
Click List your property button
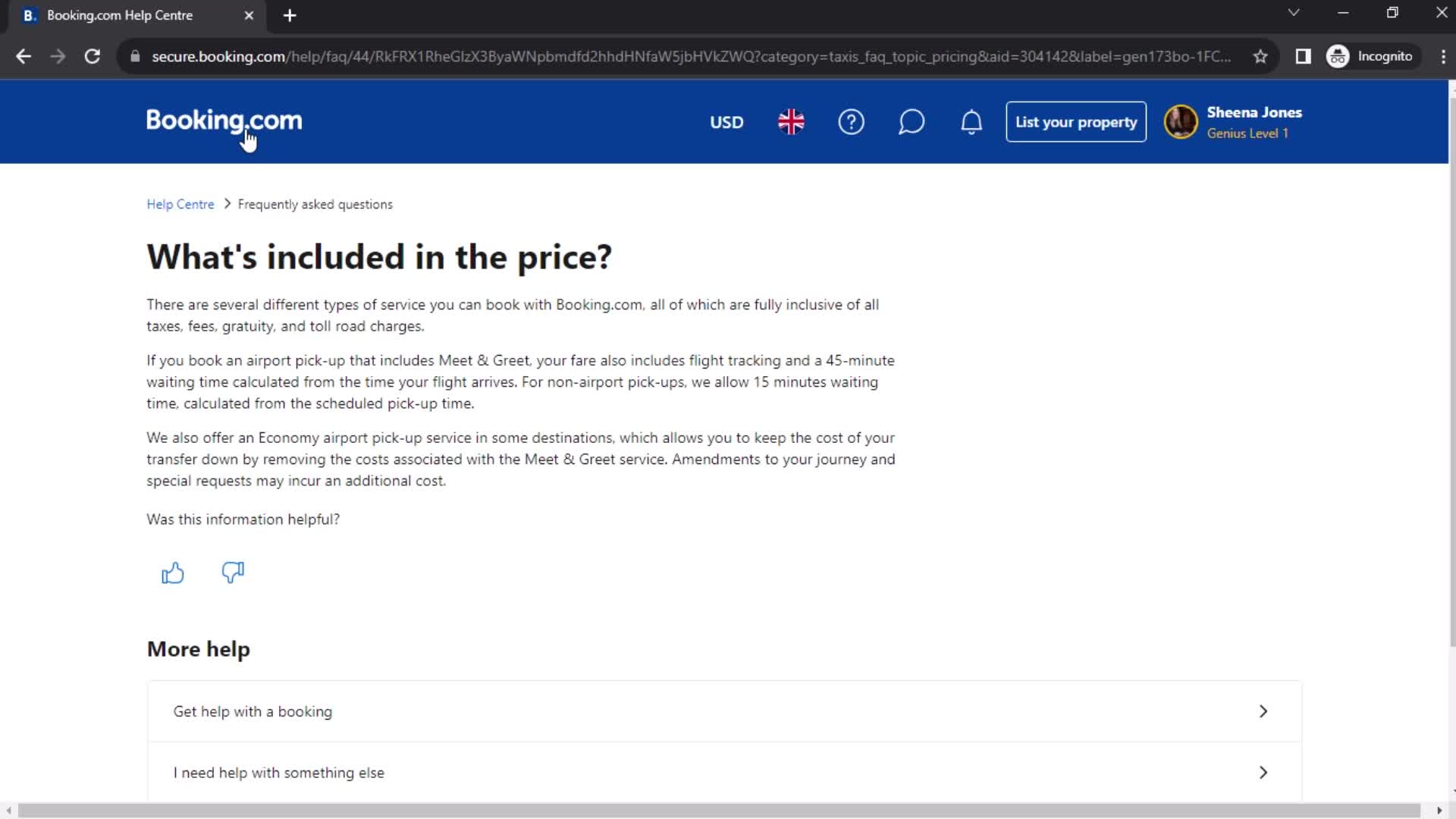tap(1076, 121)
